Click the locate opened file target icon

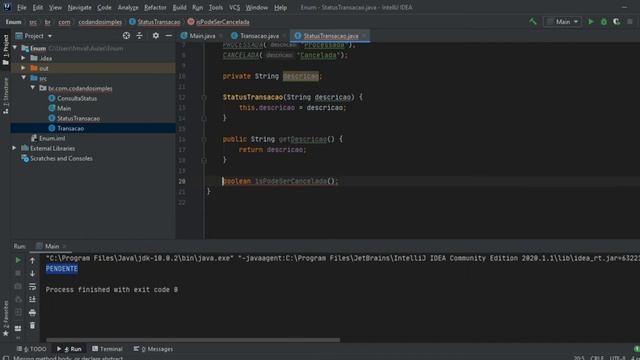126,36
